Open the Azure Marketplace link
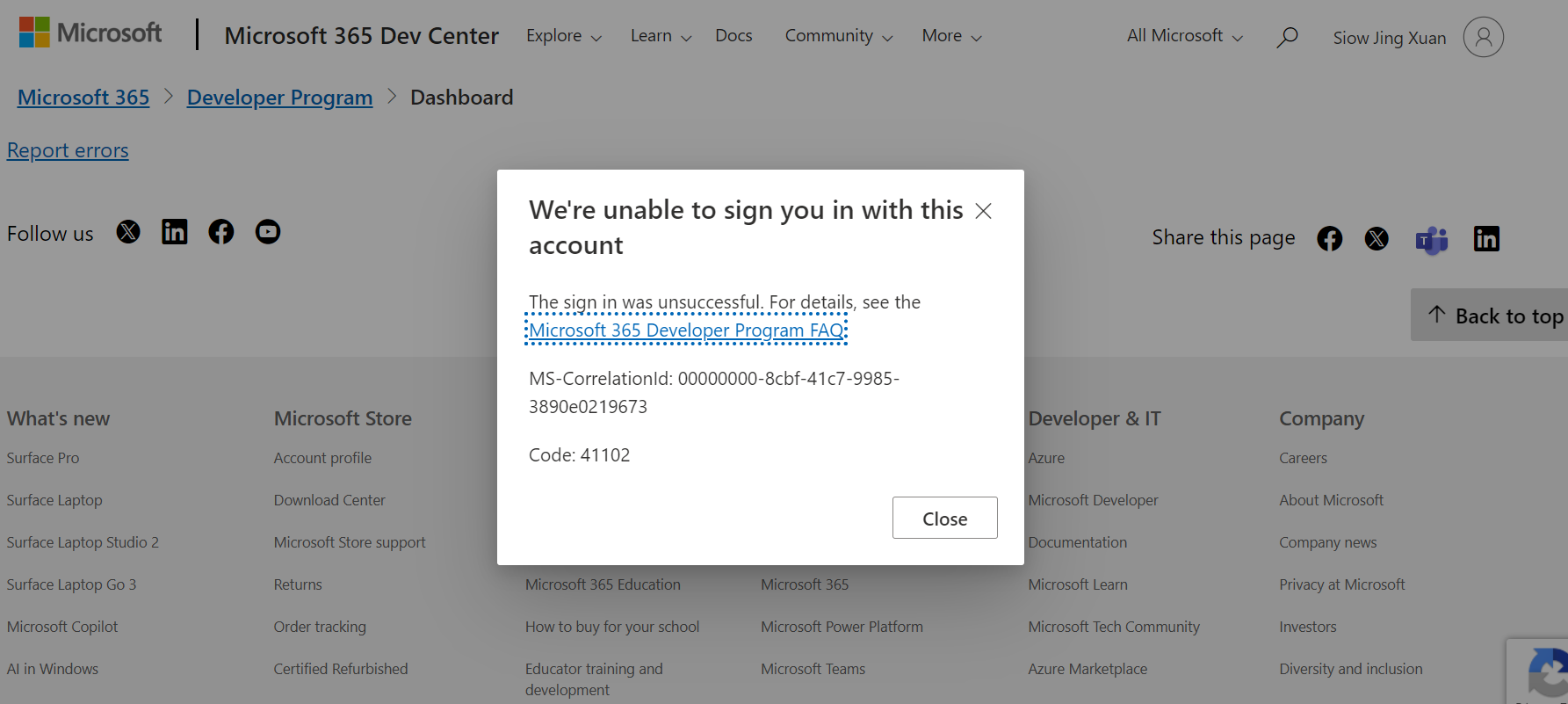The image size is (1568, 704). 1087,669
